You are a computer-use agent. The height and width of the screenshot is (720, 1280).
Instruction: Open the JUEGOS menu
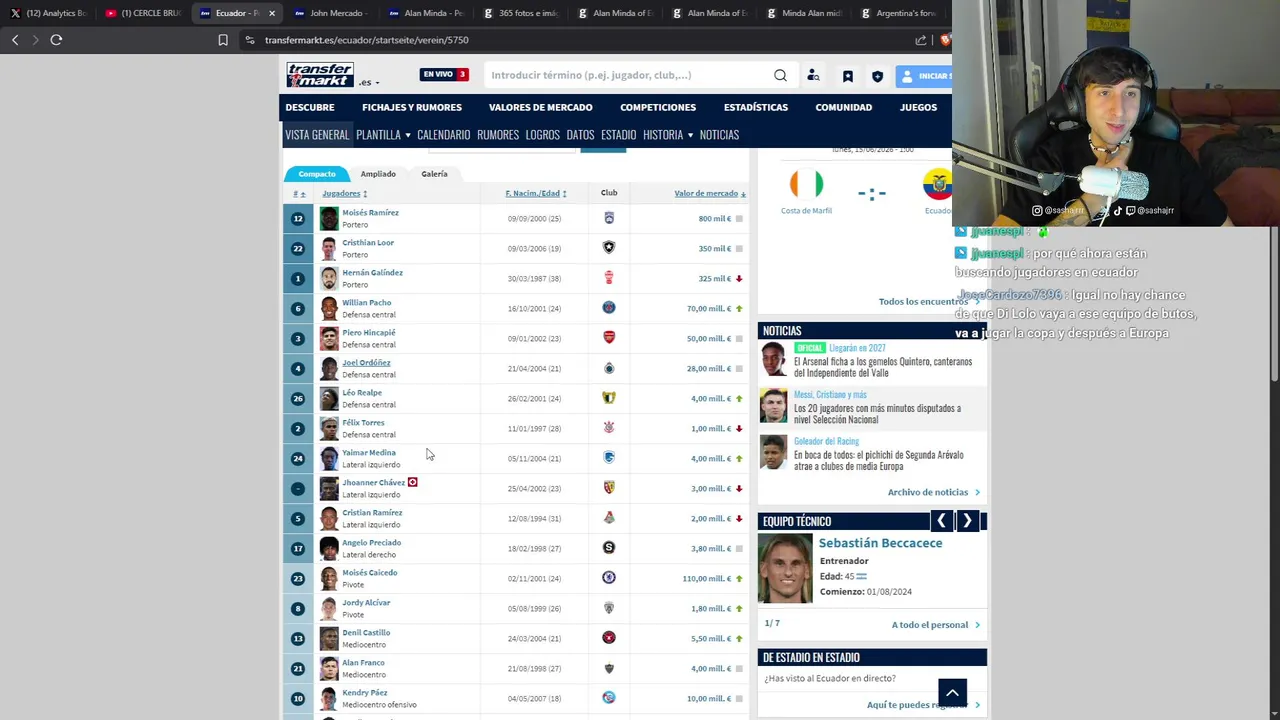(x=918, y=107)
